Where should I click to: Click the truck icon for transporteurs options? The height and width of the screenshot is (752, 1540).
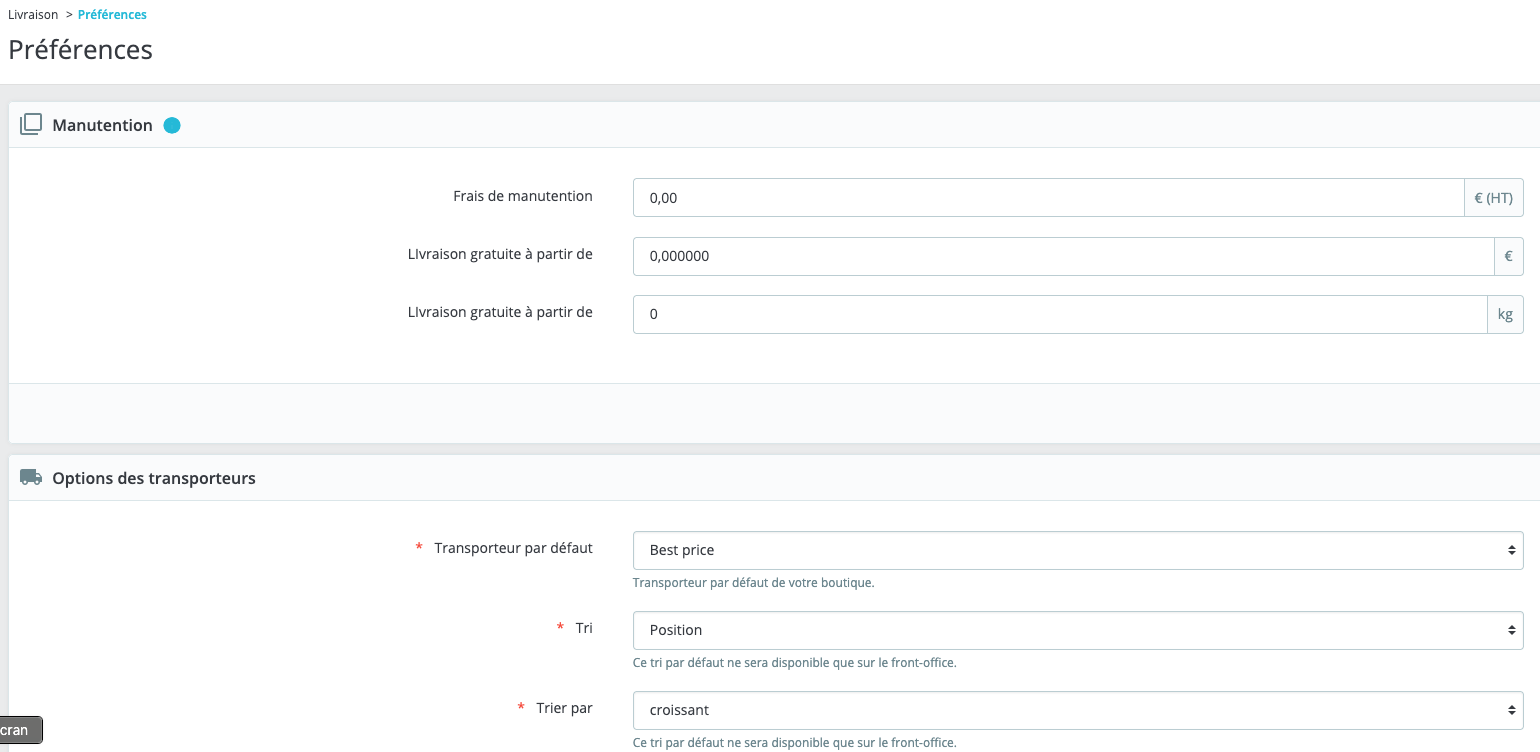coord(31,478)
